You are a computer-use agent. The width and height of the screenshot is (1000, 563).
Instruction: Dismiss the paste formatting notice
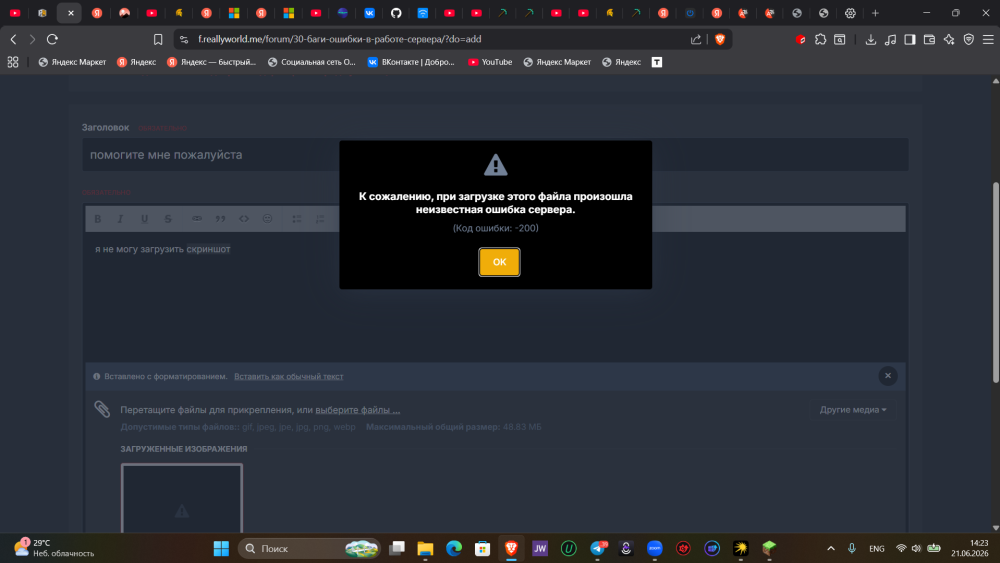coord(888,376)
